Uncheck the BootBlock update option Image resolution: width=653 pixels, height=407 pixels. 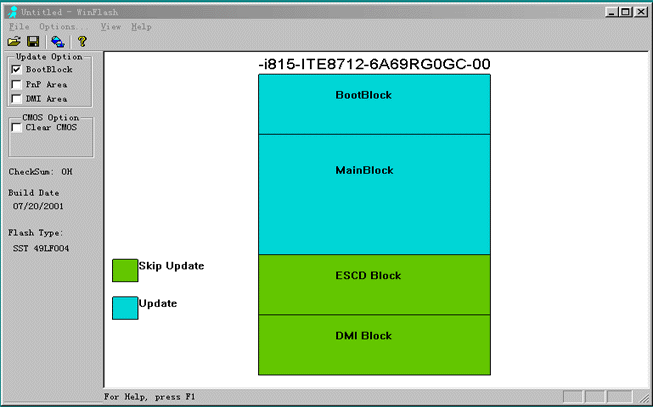point(16,69)
